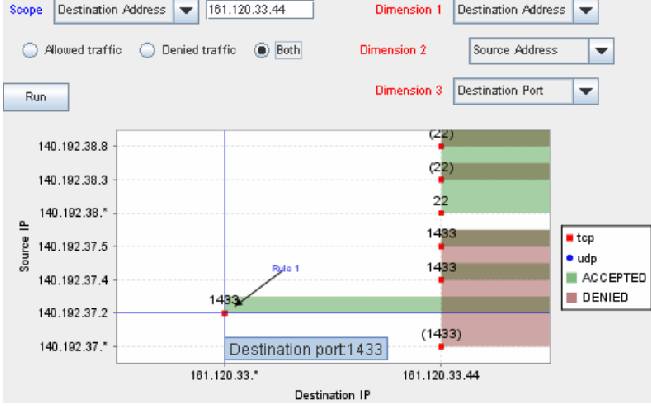Click the pink DENIED legend swatch
Screen dimensions: 651x406
pos(569,297)
